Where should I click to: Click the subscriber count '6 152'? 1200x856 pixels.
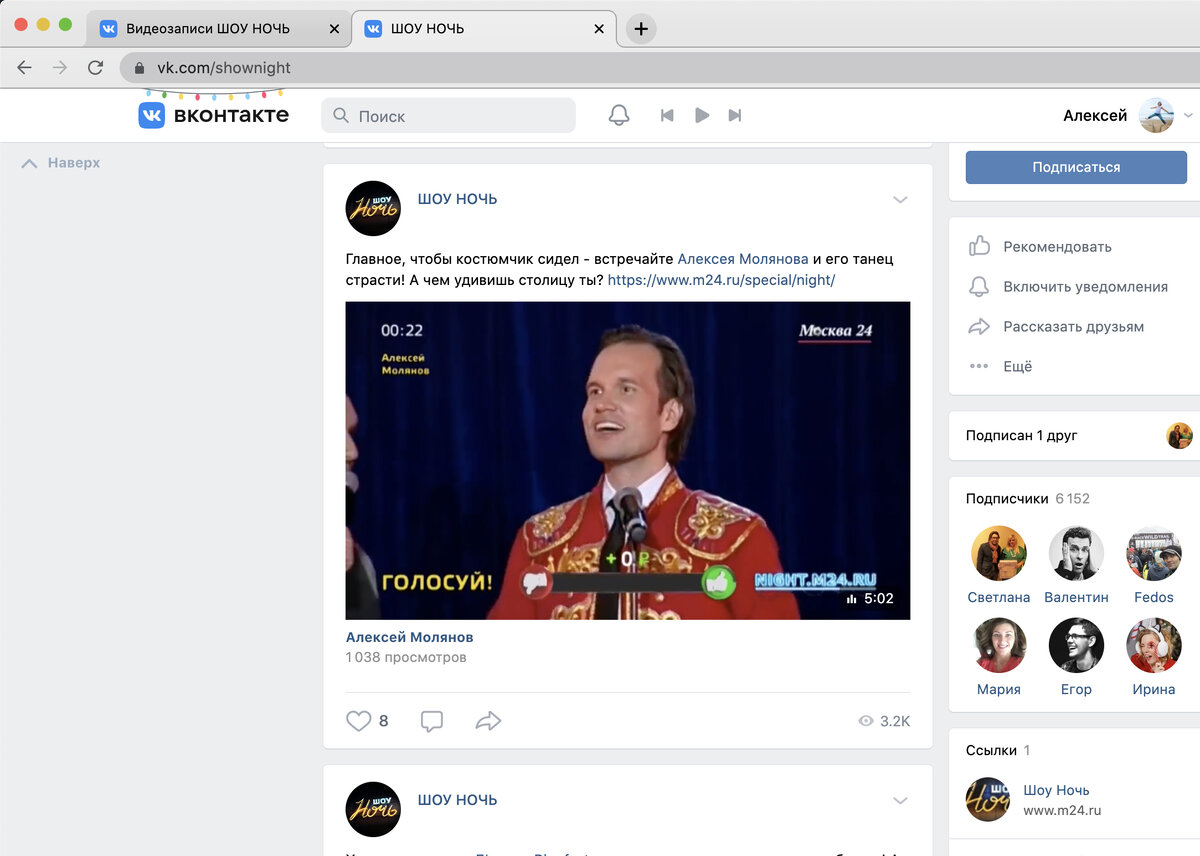tap(1072, 498)
